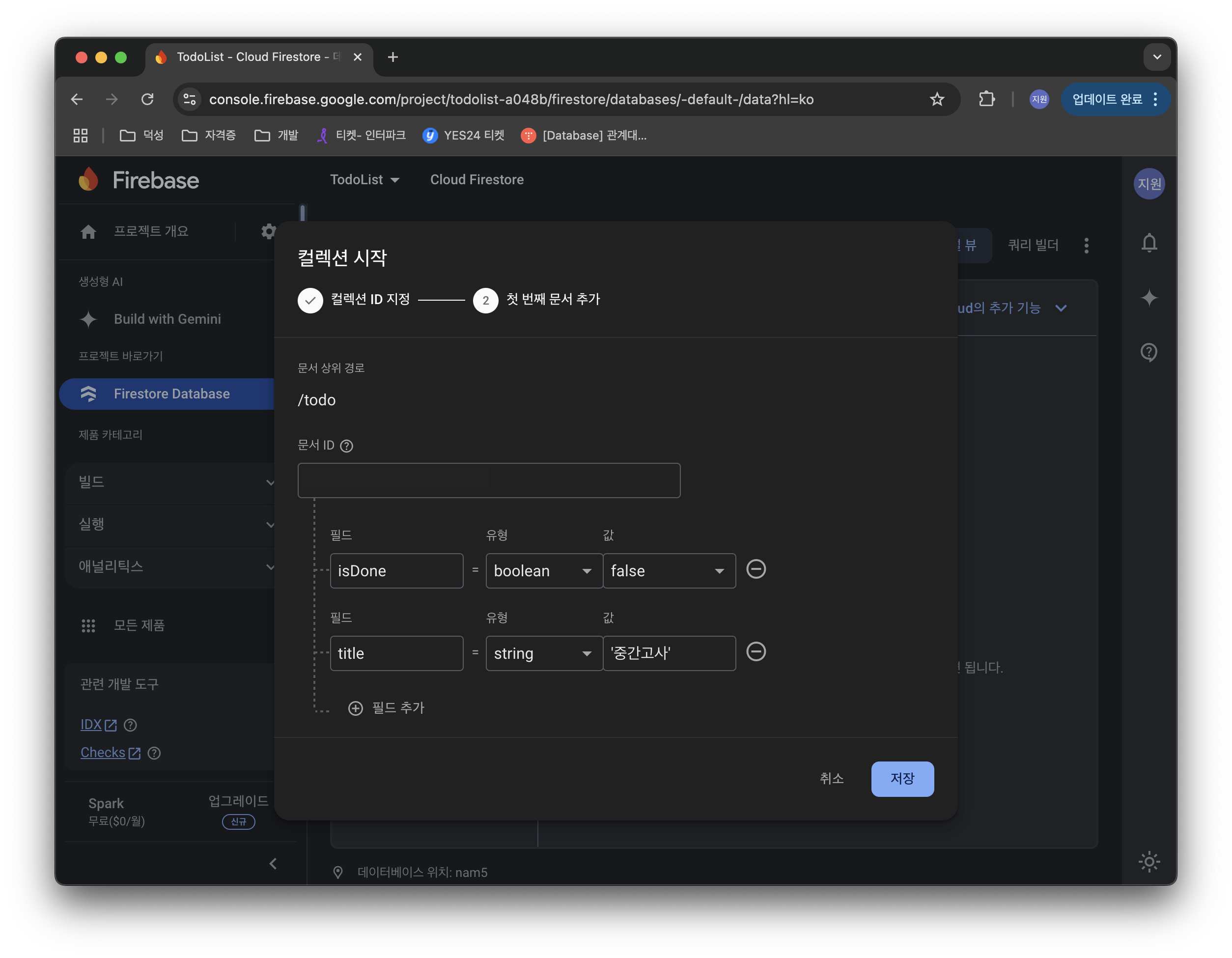Image resolution: width=1232 pixels, height=958 pixels.
Task: Focus the 문서 ID input field
Action: pos(488,480)
